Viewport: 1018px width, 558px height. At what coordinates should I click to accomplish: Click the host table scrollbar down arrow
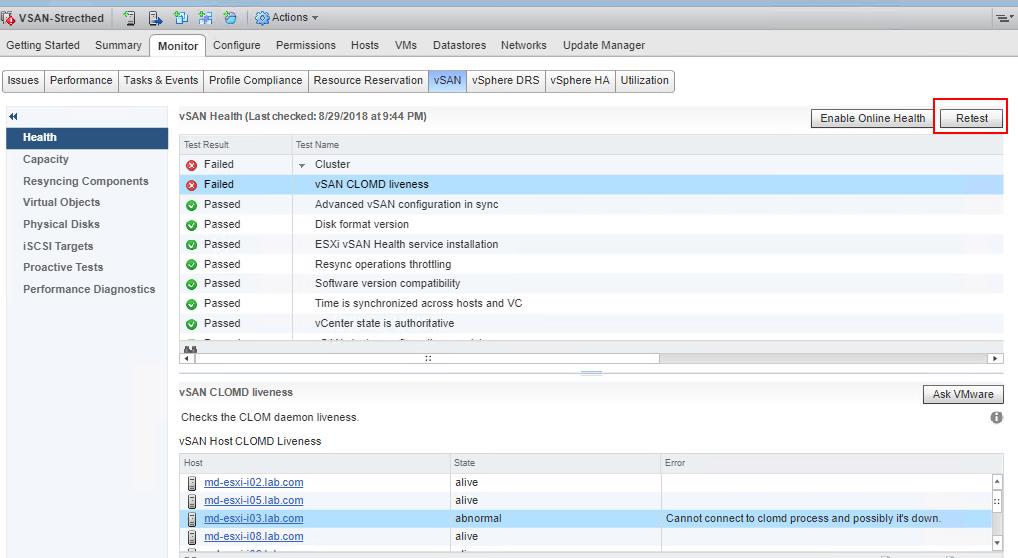tap(997, 543)
